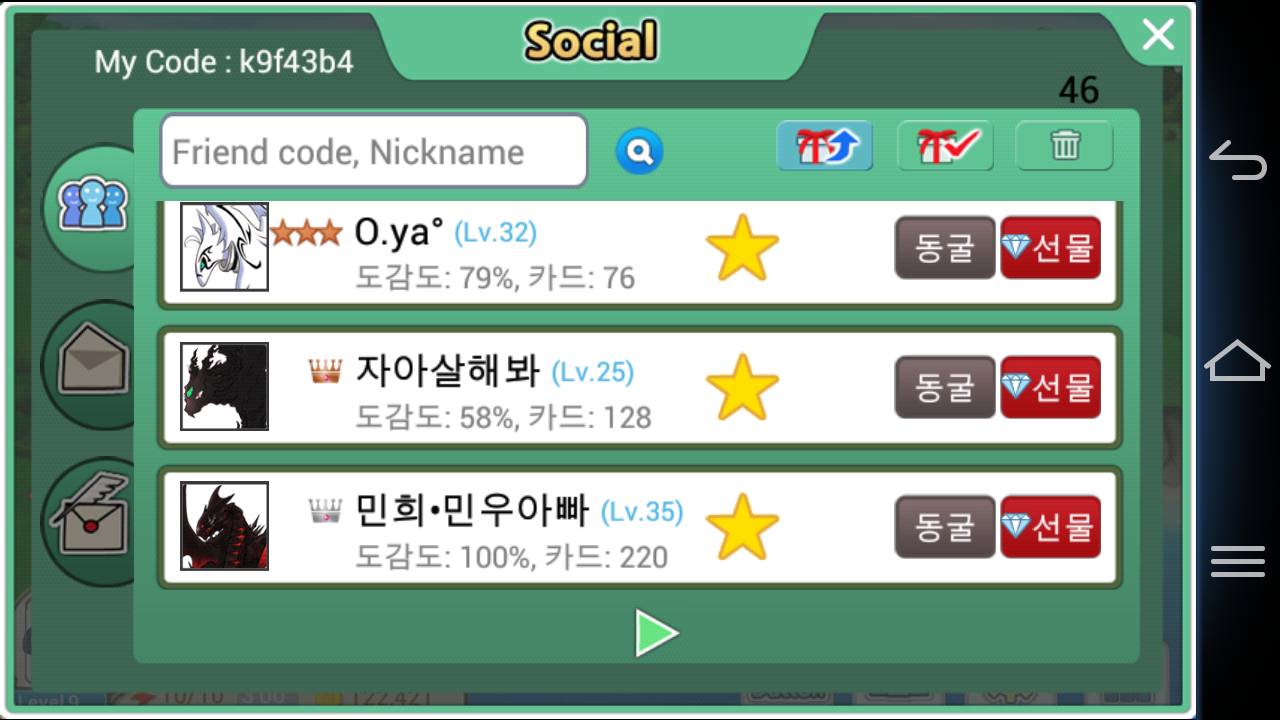The height and width of the screenshot is (720, 1280).
Task: Toggle favorite star for 자아살해봐
Action: [x=742, y=387]
